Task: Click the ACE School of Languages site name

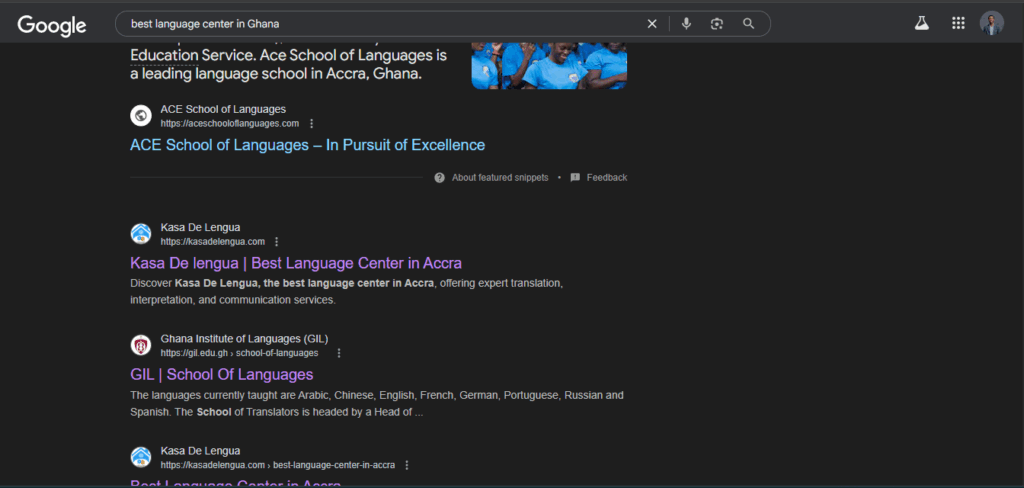Action: tap(223, 109)
